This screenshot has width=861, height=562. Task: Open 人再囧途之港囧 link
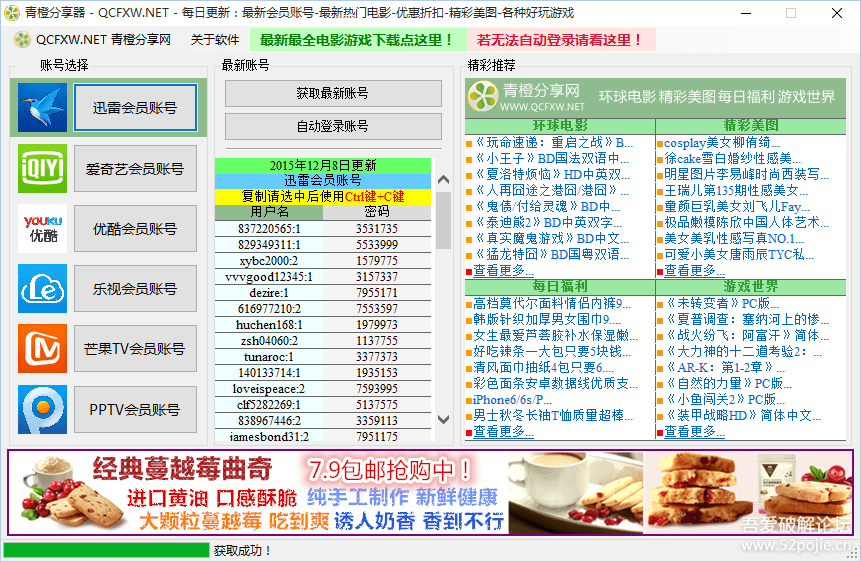pos(551,191)
